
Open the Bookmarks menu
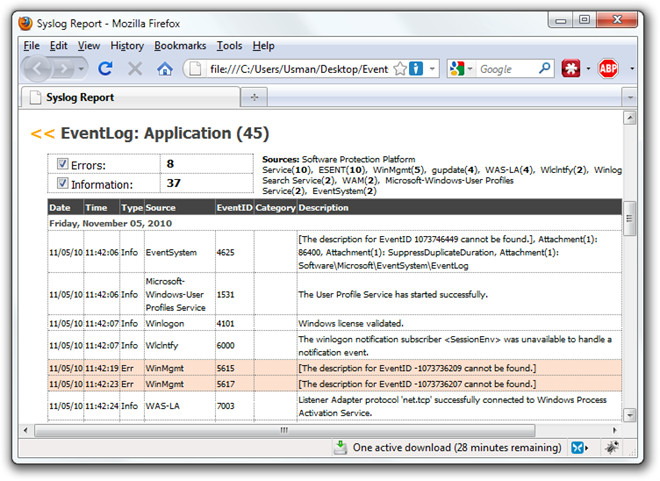click(x=180, y=45)
